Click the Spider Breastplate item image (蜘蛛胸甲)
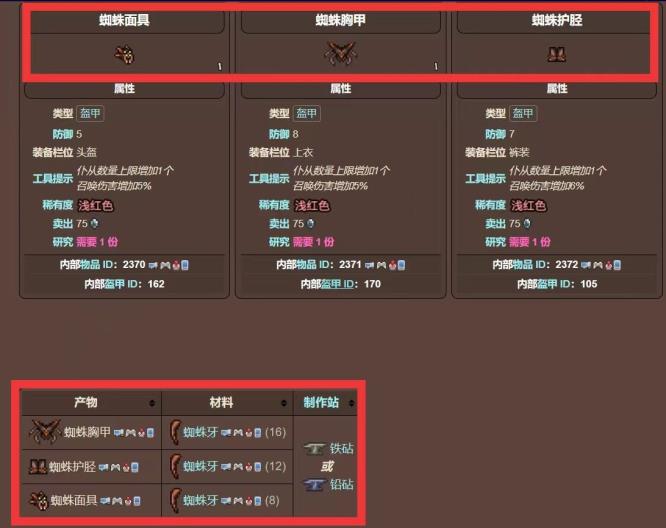Screen dimensions: 666x528 tap(340, 54)
